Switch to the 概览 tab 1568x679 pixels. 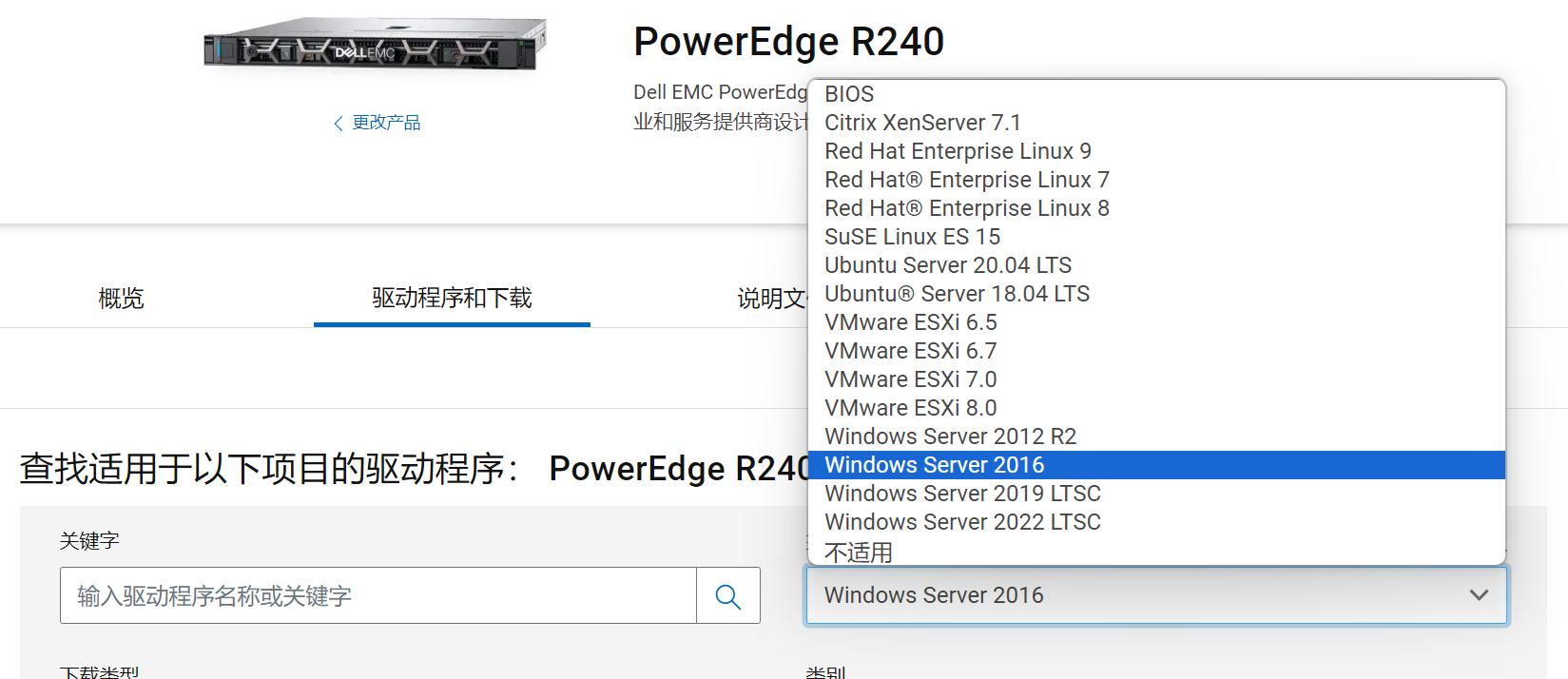[119, 299]
